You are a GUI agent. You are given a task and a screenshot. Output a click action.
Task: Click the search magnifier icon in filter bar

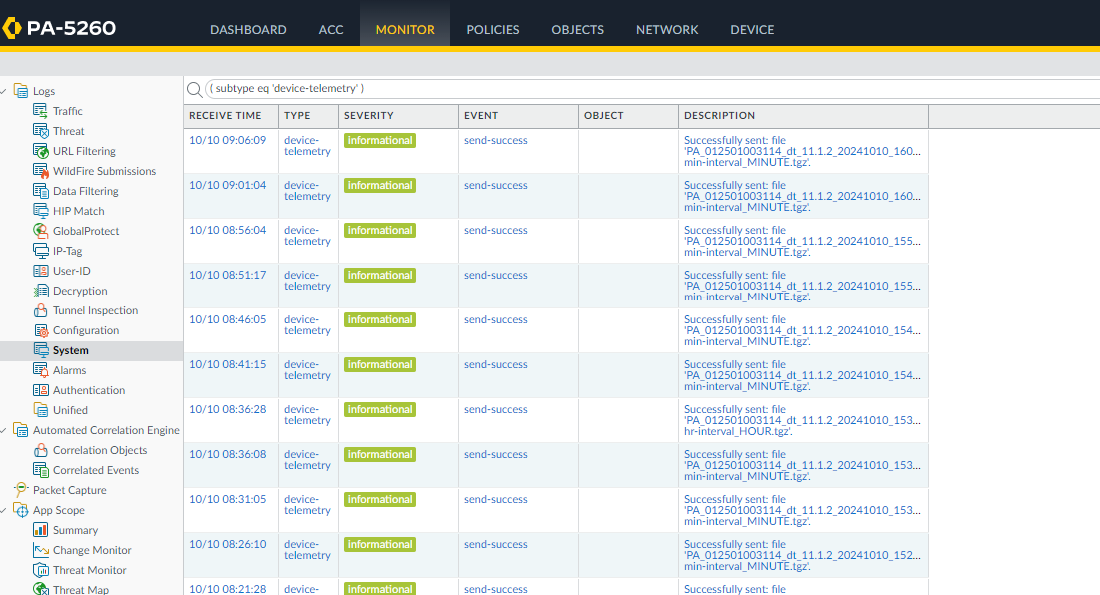tap(194, 89)
